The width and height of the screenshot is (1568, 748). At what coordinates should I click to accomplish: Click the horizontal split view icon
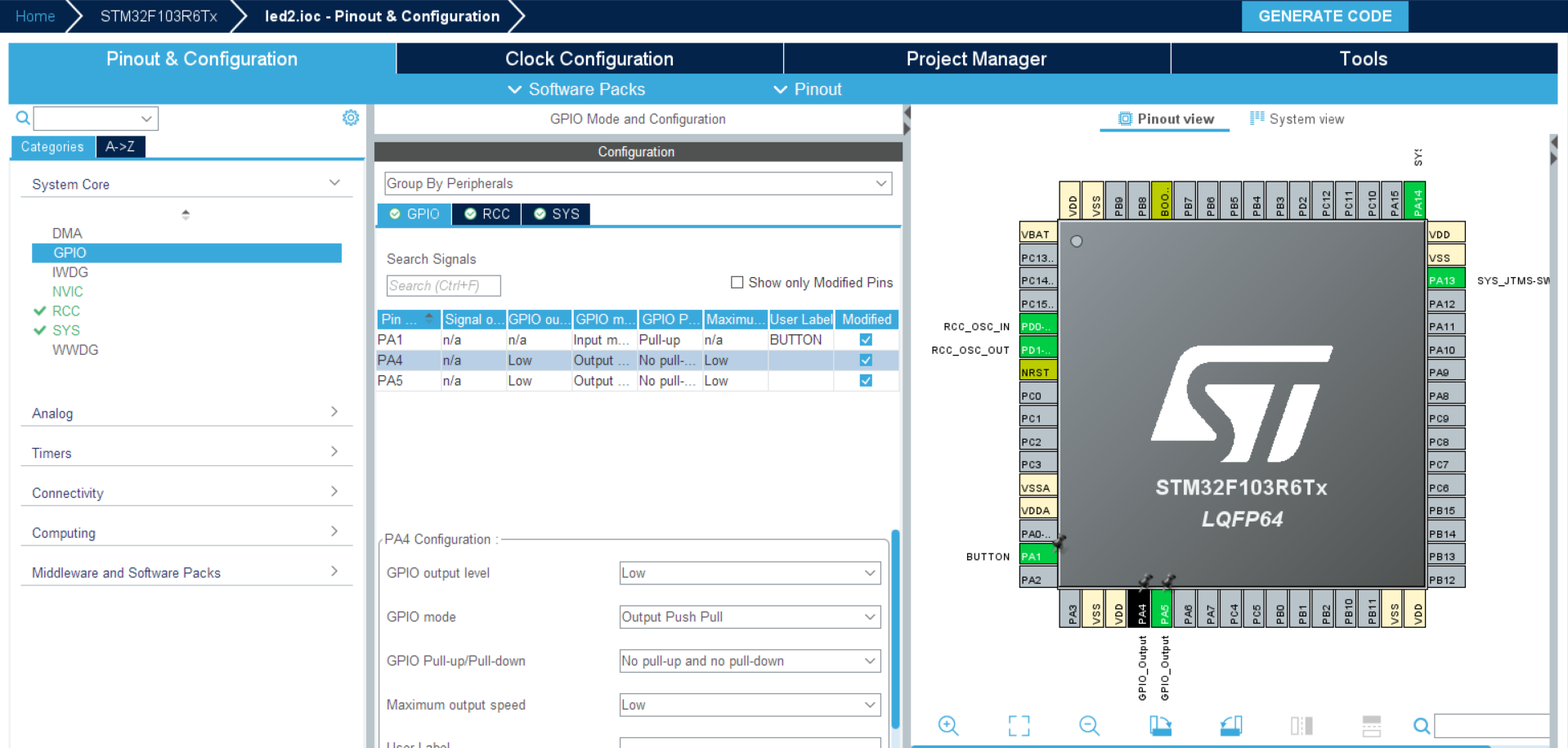pyautogui.click(x=1372, y=725)
